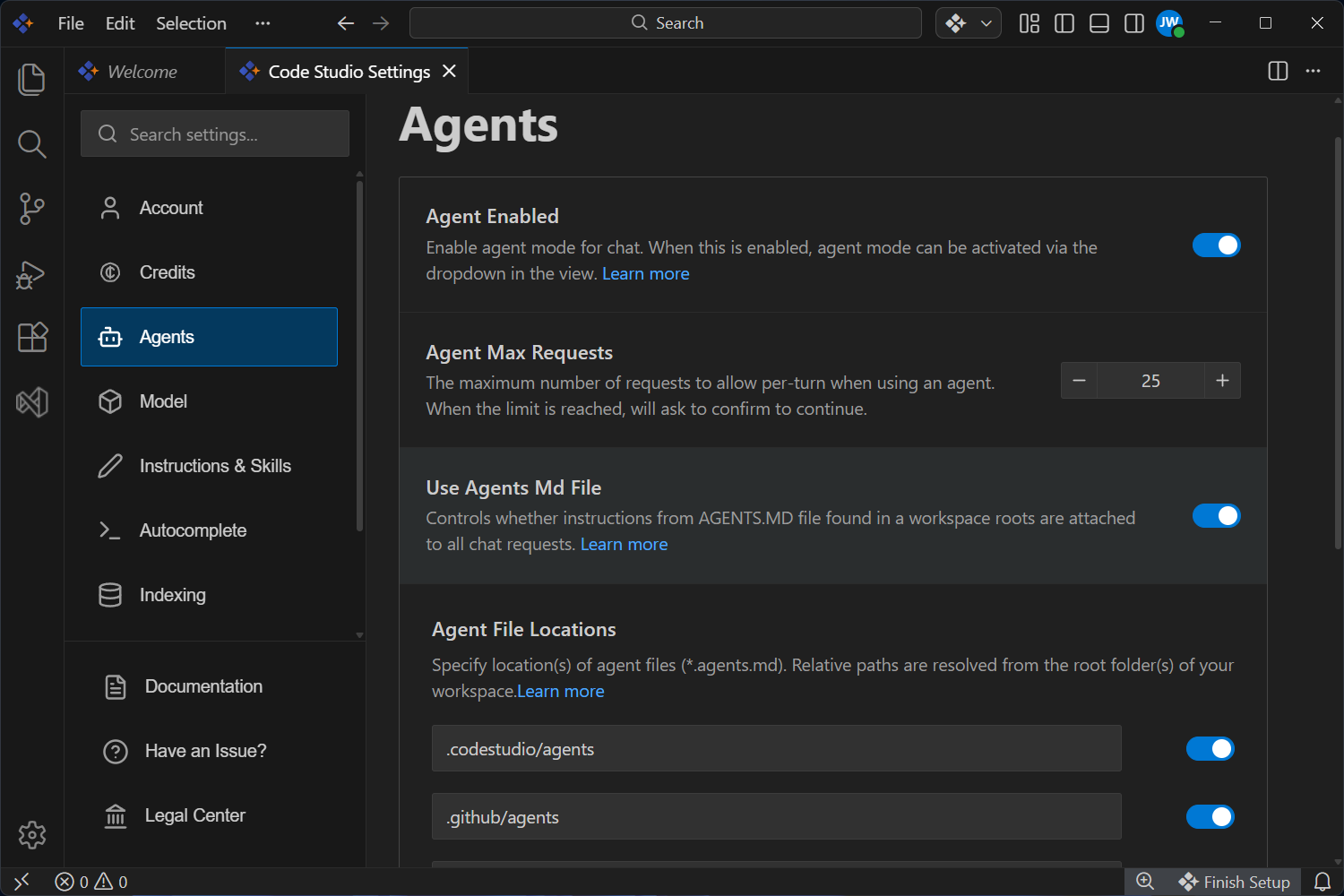Click the title bar Search box
The height and width of the screenshot is (896, 1344).
[666, 23]
